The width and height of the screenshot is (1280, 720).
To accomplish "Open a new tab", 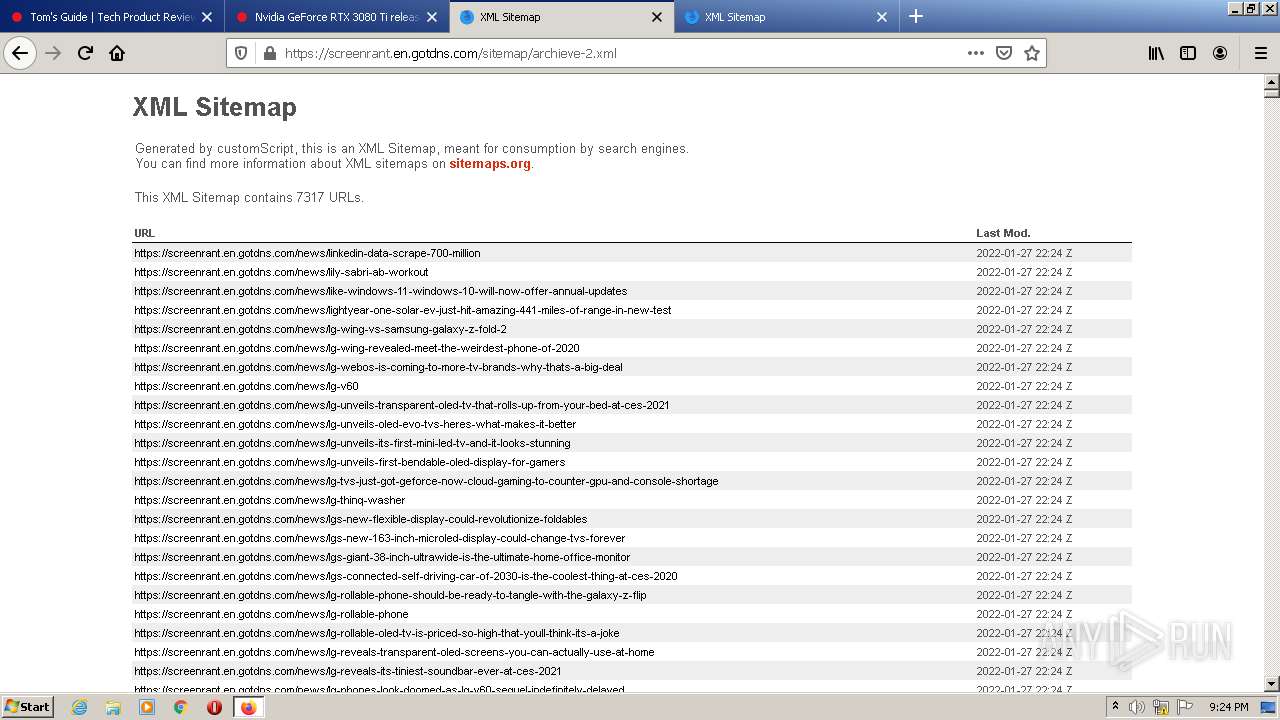I will pyautogui.click(x=915, y=16).
